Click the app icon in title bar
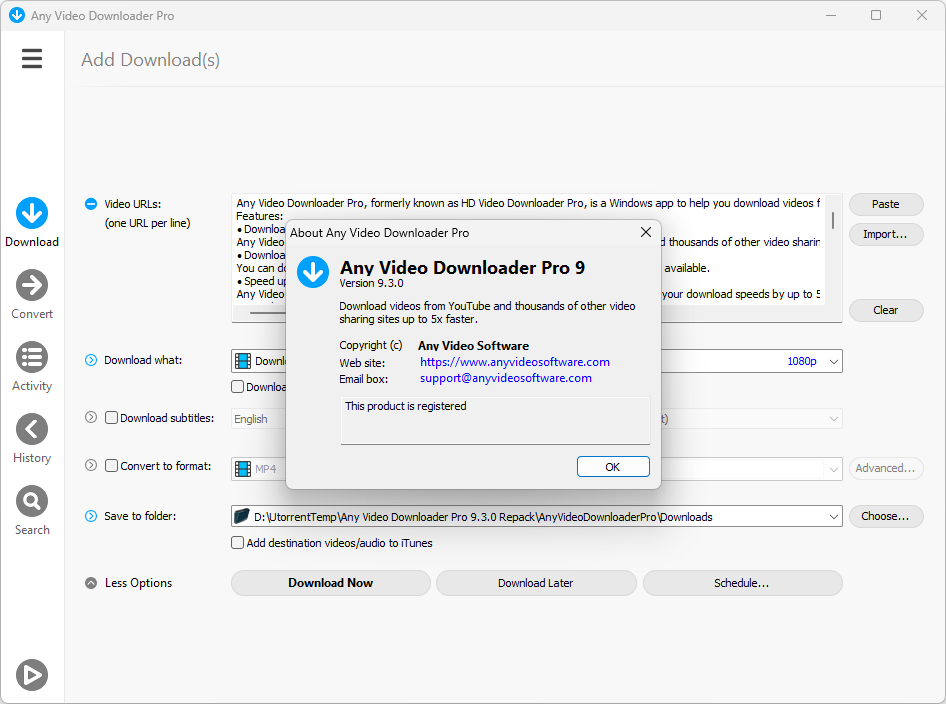The width and height of the screenshot is (946, 704). [17, 15]
